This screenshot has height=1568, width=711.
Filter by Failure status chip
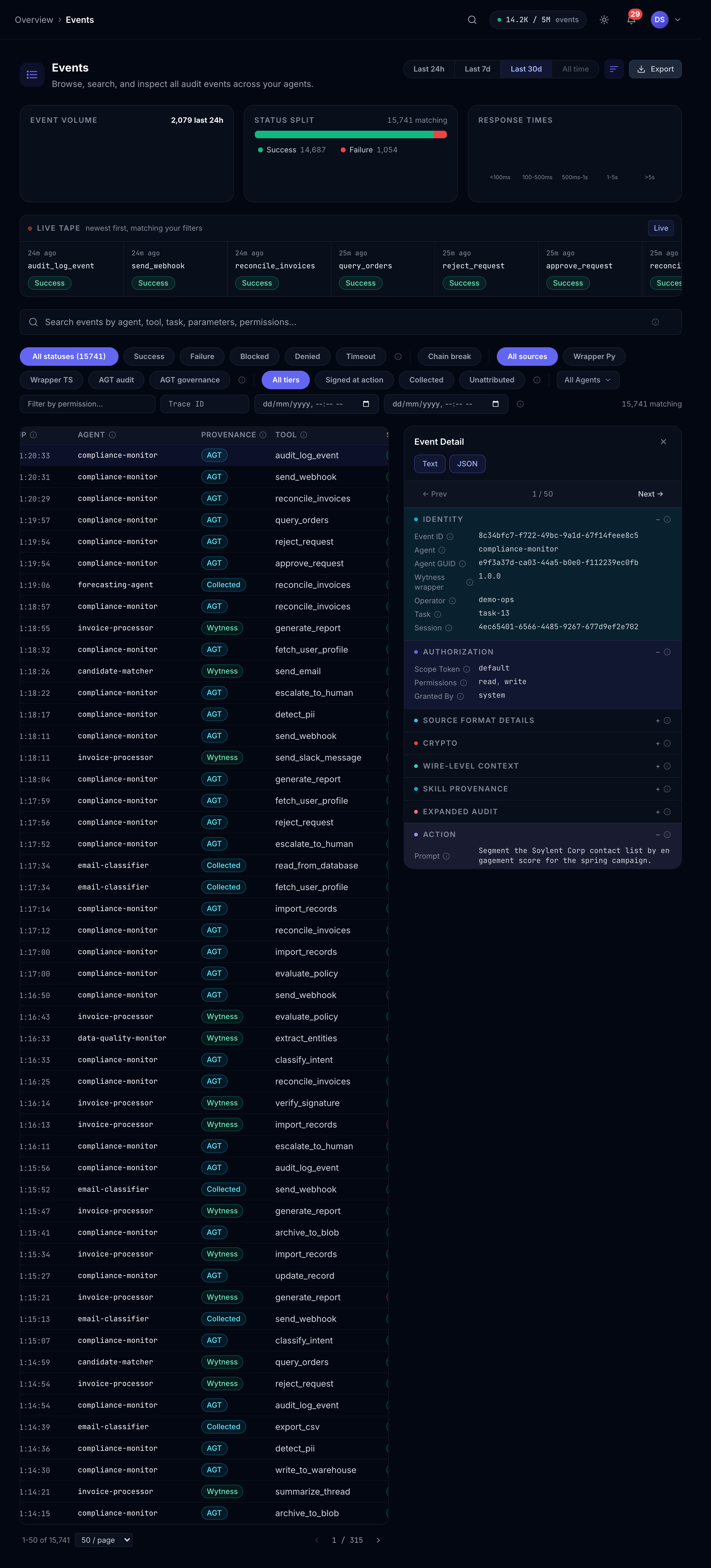202,357
